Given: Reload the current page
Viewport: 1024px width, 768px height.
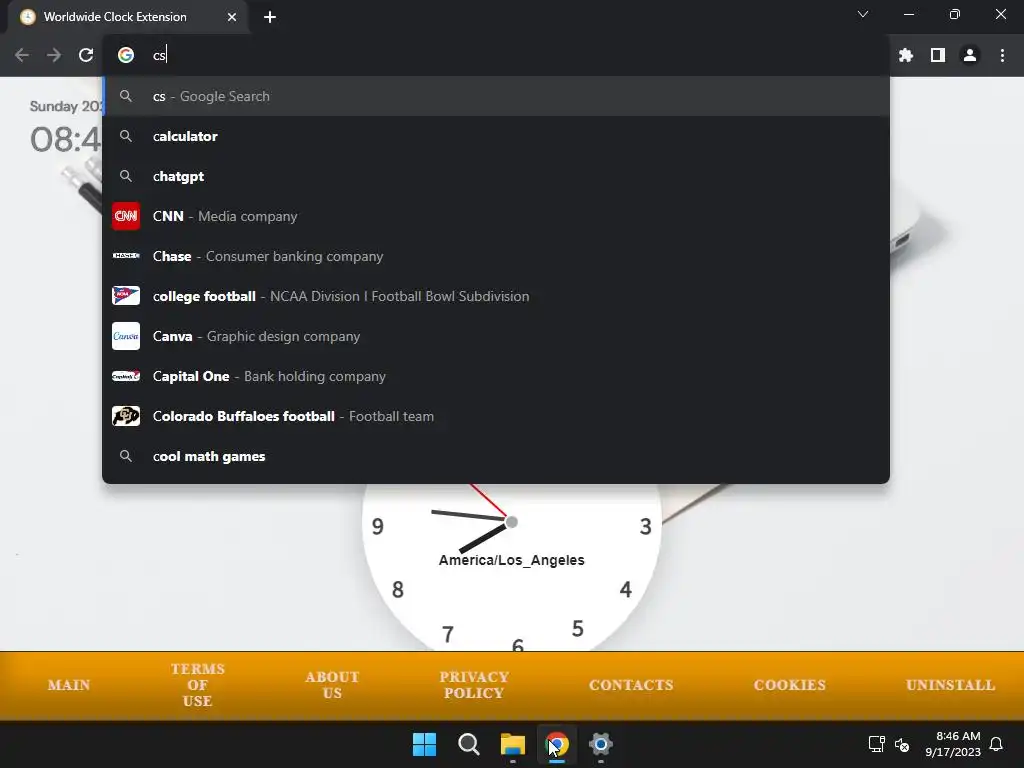Looking at the screenshot, I should (86, 56).
